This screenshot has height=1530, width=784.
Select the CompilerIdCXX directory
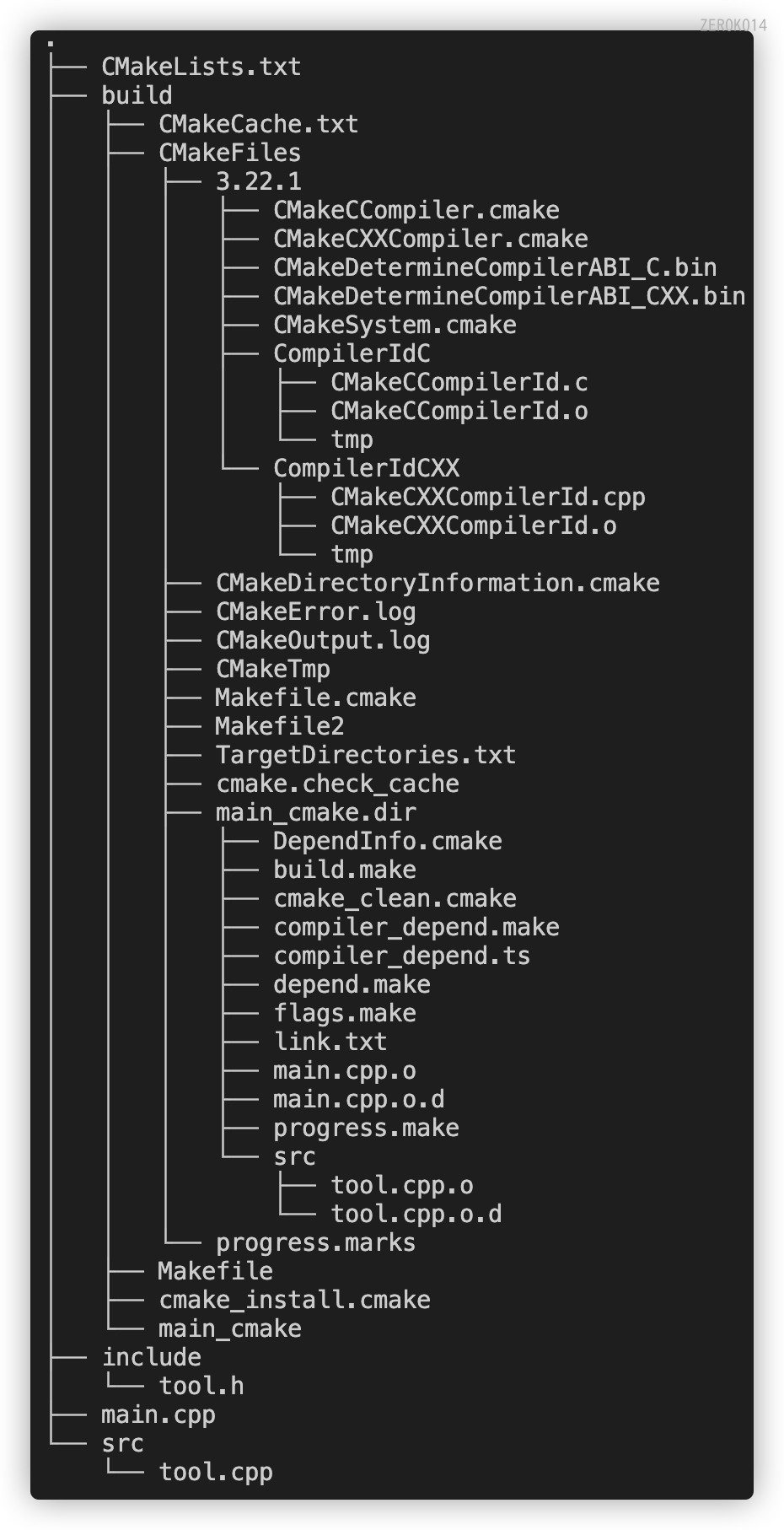tap(366, 468)
